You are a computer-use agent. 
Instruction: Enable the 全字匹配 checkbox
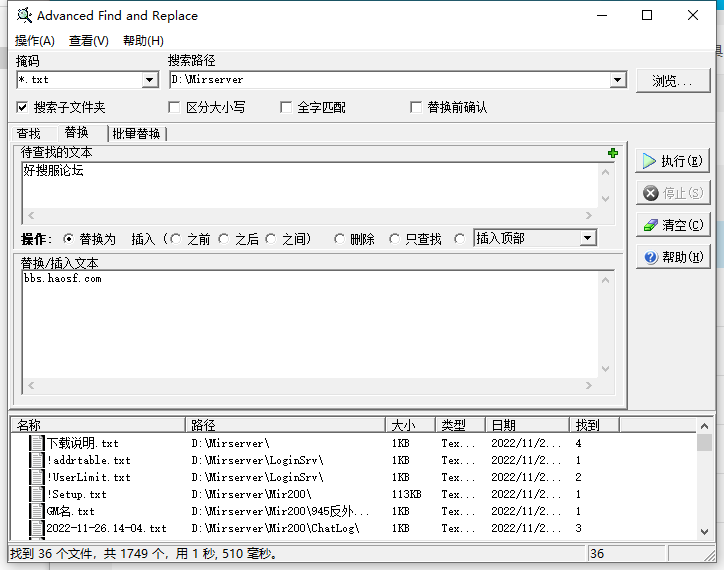coord(286,108)
